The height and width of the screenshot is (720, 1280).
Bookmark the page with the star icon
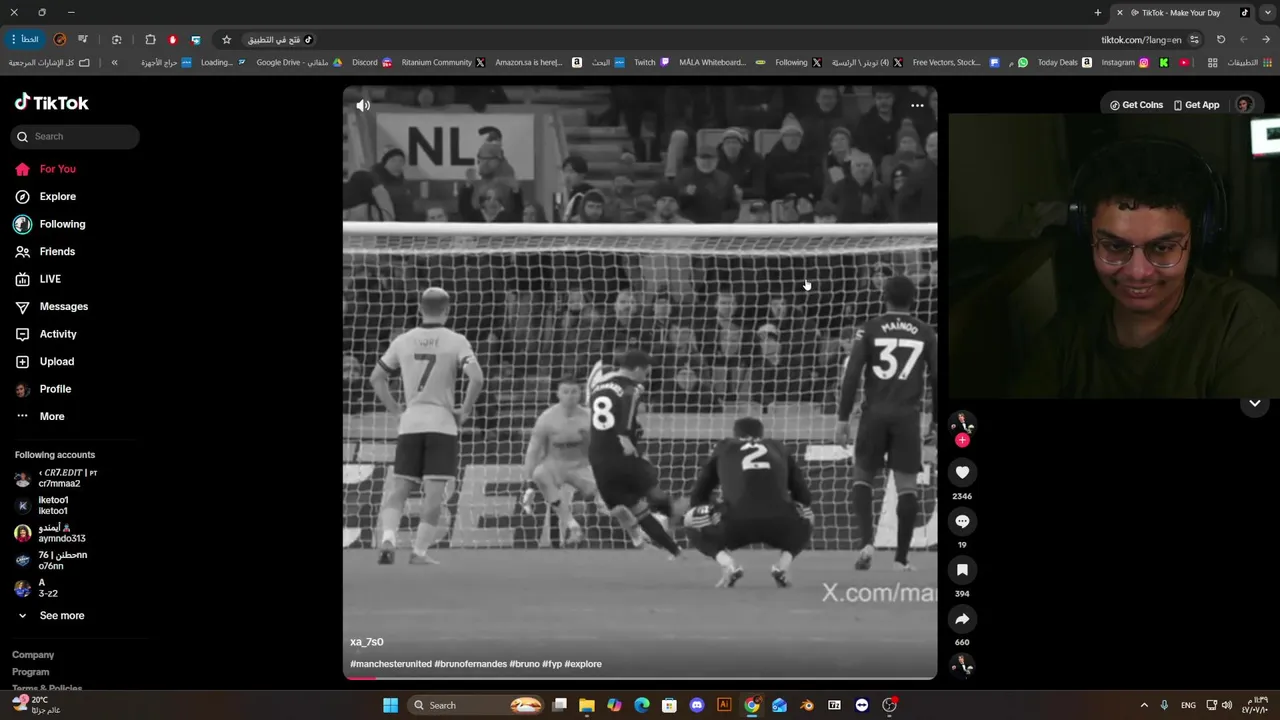click(x=226, y=40)
